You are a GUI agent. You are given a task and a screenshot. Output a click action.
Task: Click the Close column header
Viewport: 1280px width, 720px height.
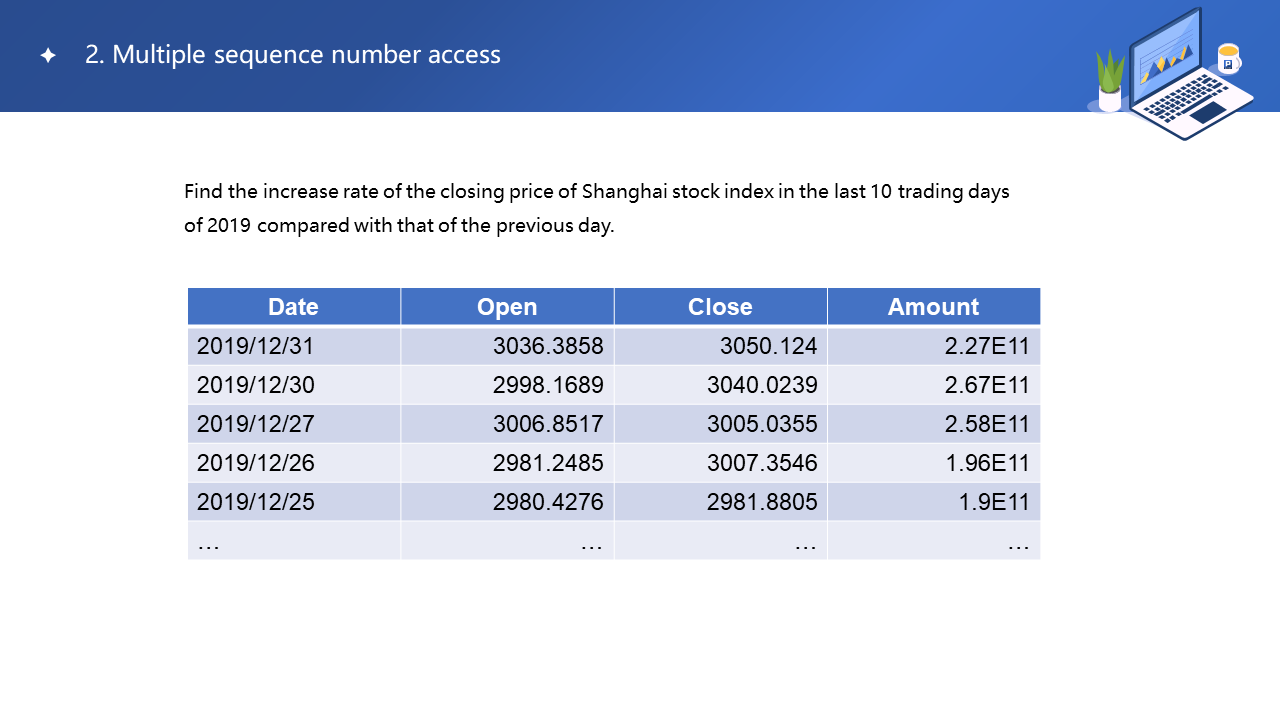pyautogui.click(x=720, y=307)
